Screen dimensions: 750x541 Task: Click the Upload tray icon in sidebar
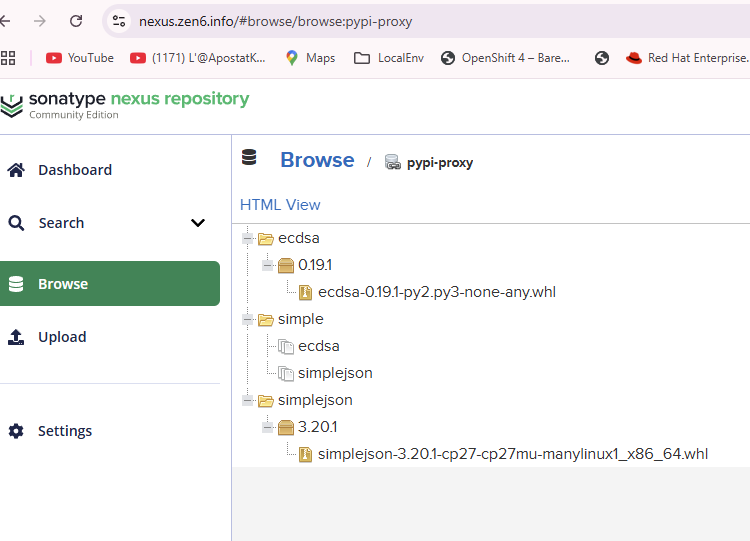coord(16,337)
